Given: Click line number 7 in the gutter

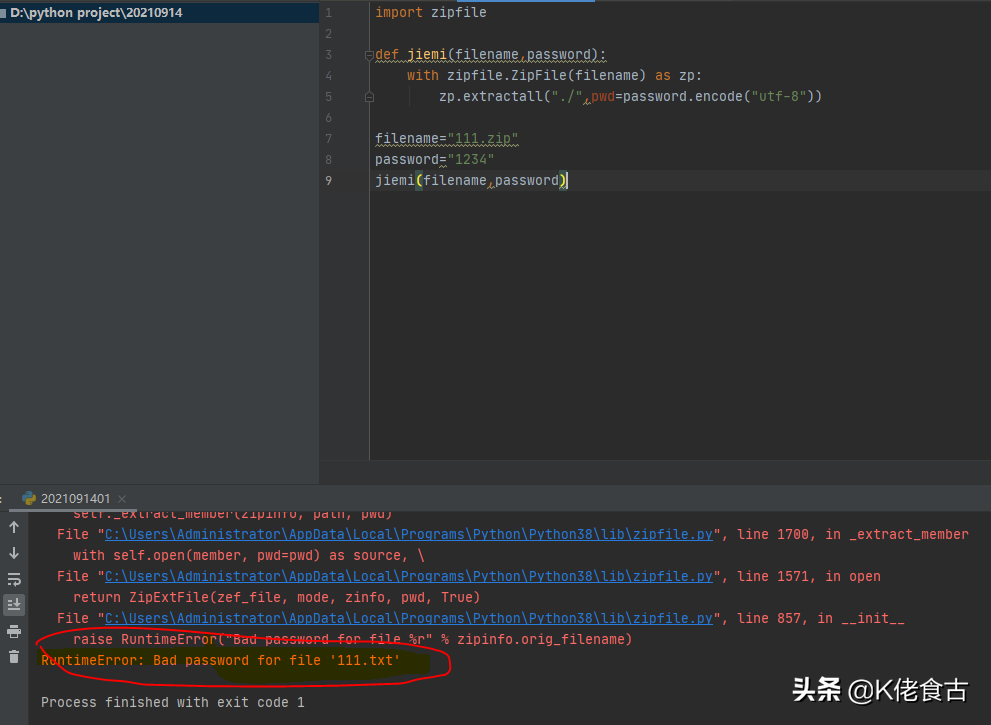Looking at the screenshot, I should (328, 139).
